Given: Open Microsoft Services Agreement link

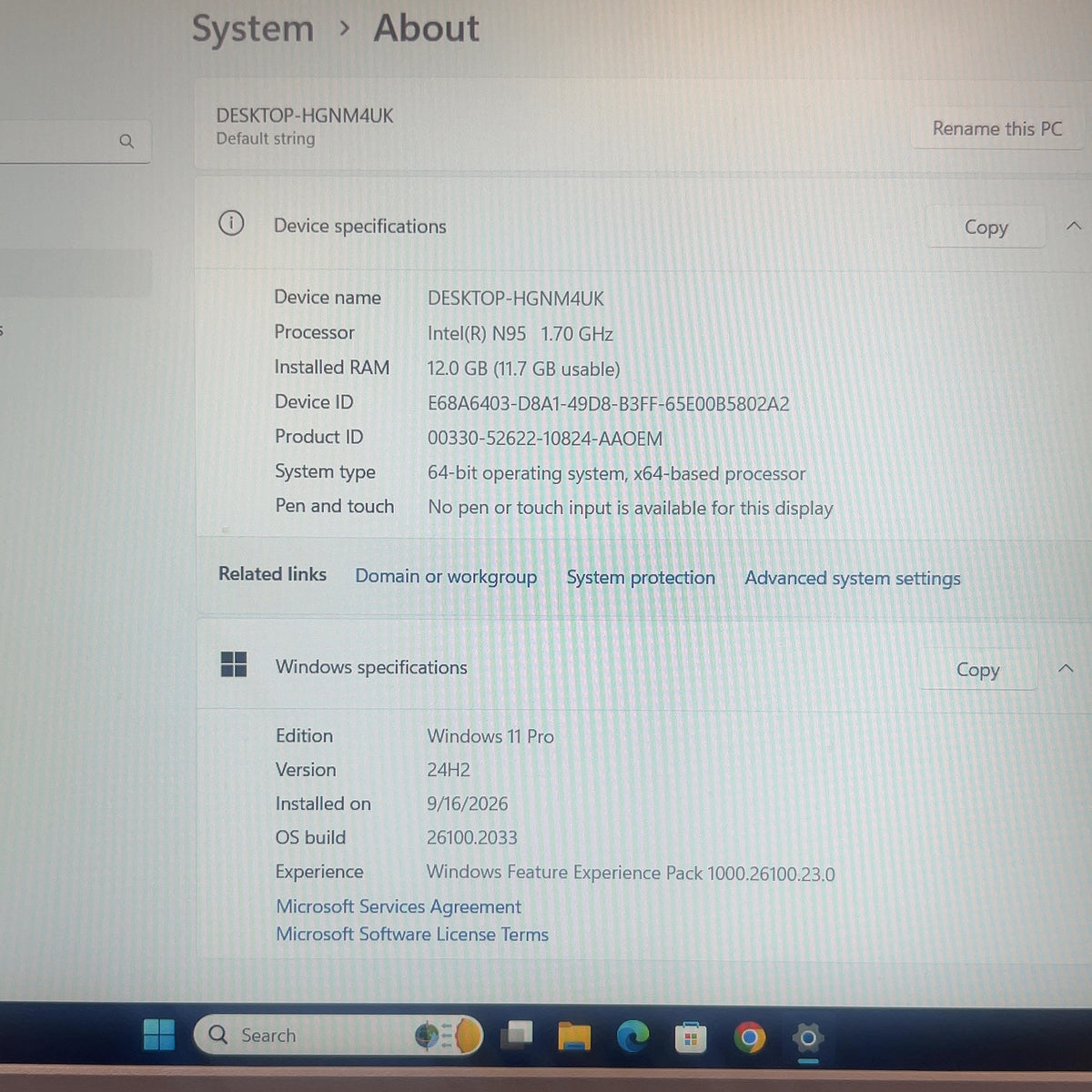Looking at the screenshot, I should (x=399, y=906).
